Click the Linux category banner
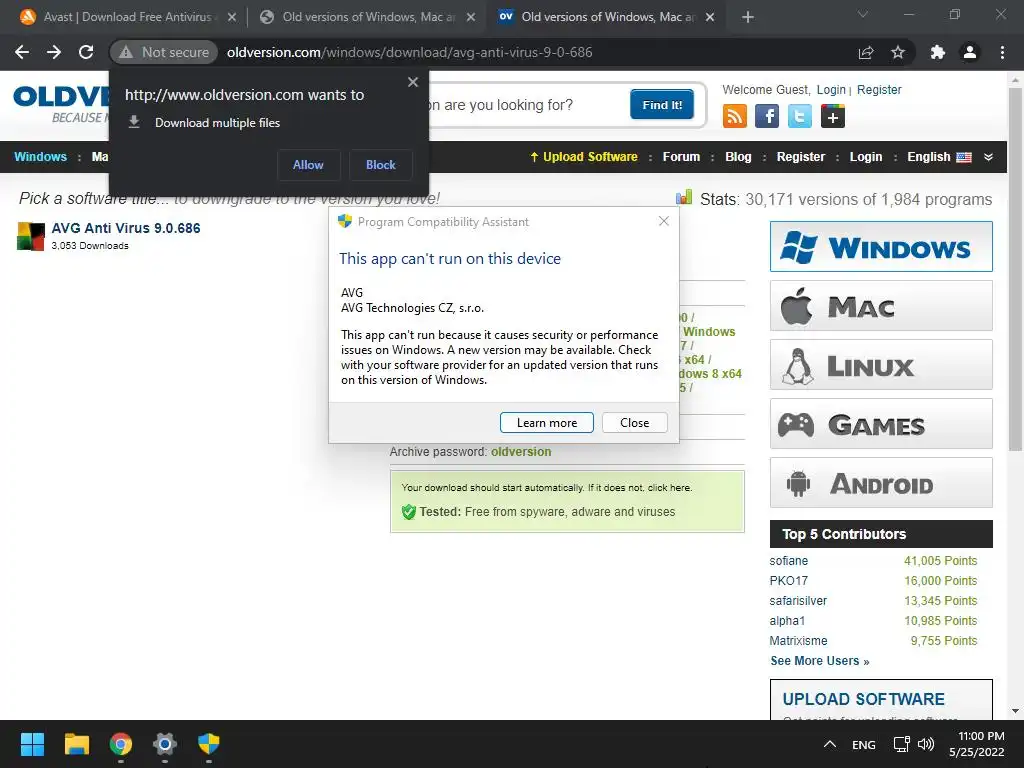Image resolution: width=1024 pixels, height=768 pixels. click(881, 364)
